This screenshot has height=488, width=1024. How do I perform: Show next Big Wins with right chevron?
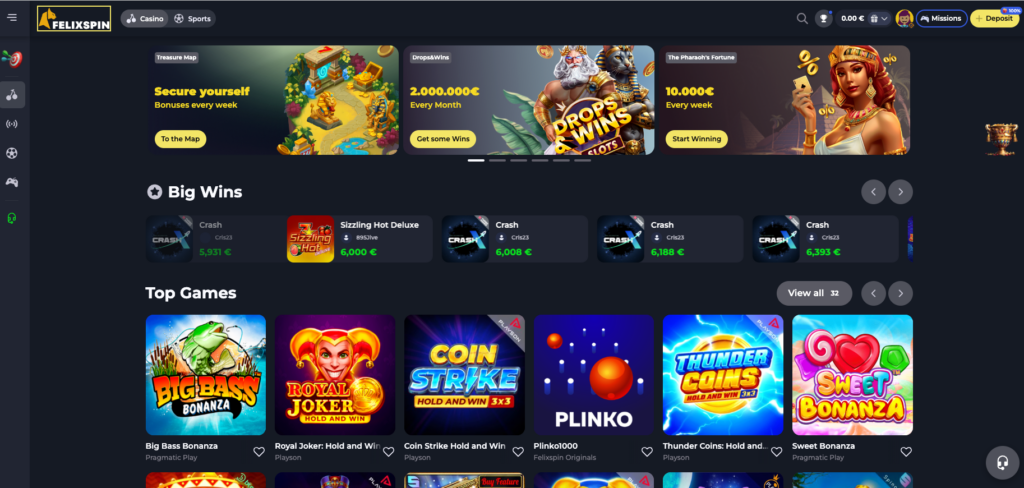(900, 192)
